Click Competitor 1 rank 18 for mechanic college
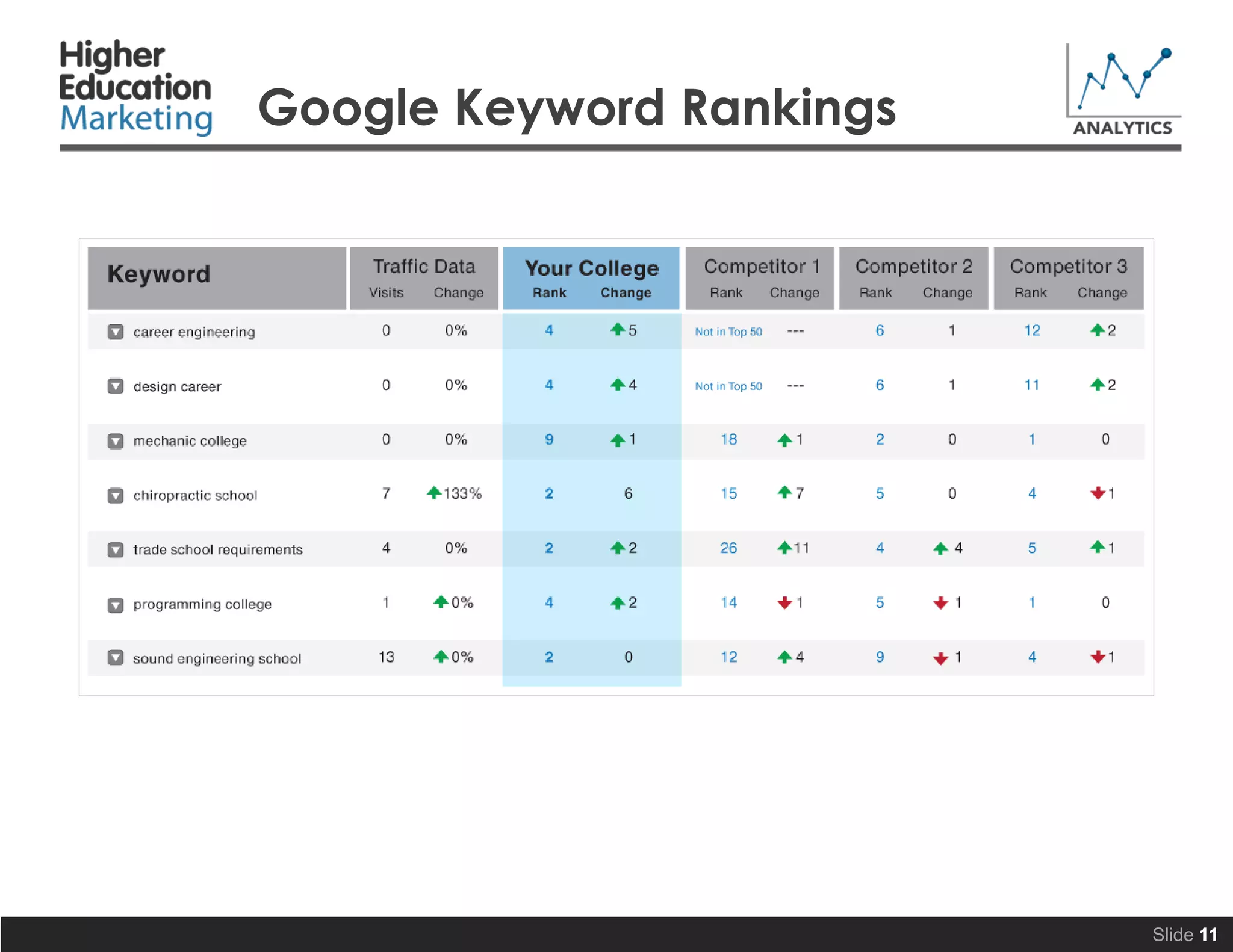The height and width of the screenshot is (952, 1233). click(728, 439)
